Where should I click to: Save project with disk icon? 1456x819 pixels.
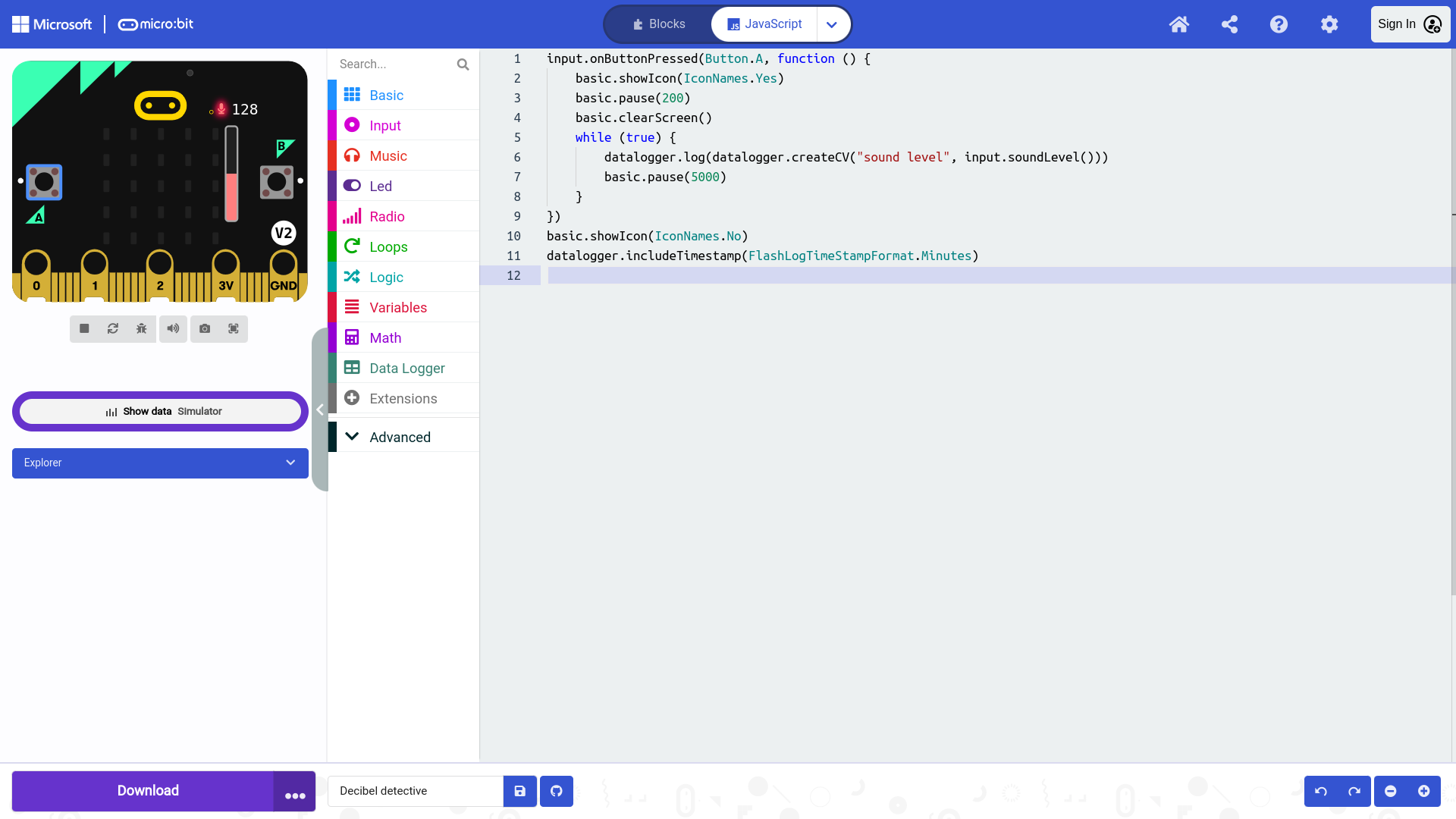click(x=520, y=791)
